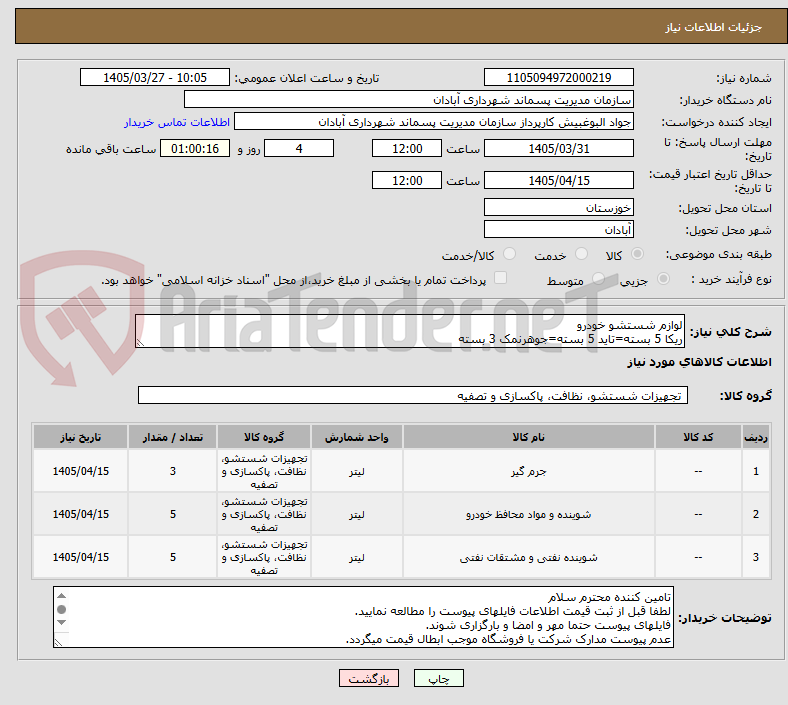Click the شوینده نفتی و مشتقات نفتی cell

(x=529, y=557)
